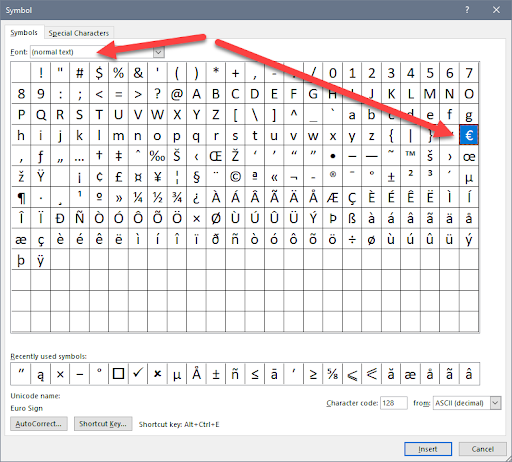Choose the yen ¥ symbol
512x462 pixels.
pos(157,176)
